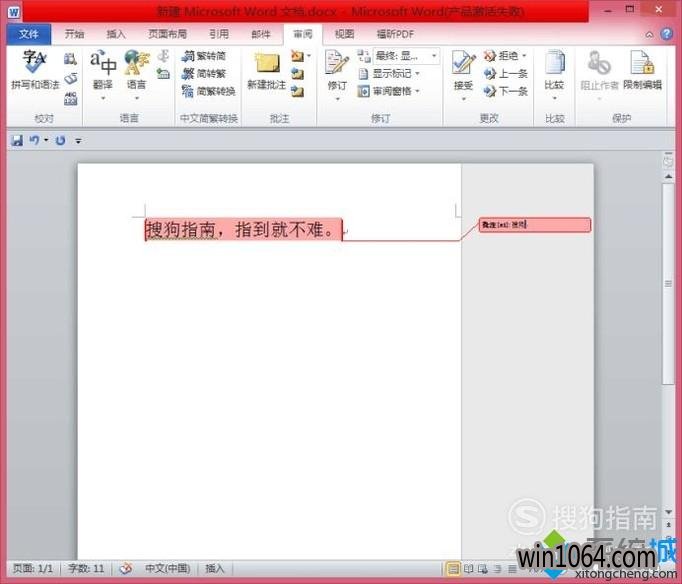The height and width of the screenshot is (584, 682).
Task: Expand the 比较 dropdown arrow
Action: tap(555, 98)
